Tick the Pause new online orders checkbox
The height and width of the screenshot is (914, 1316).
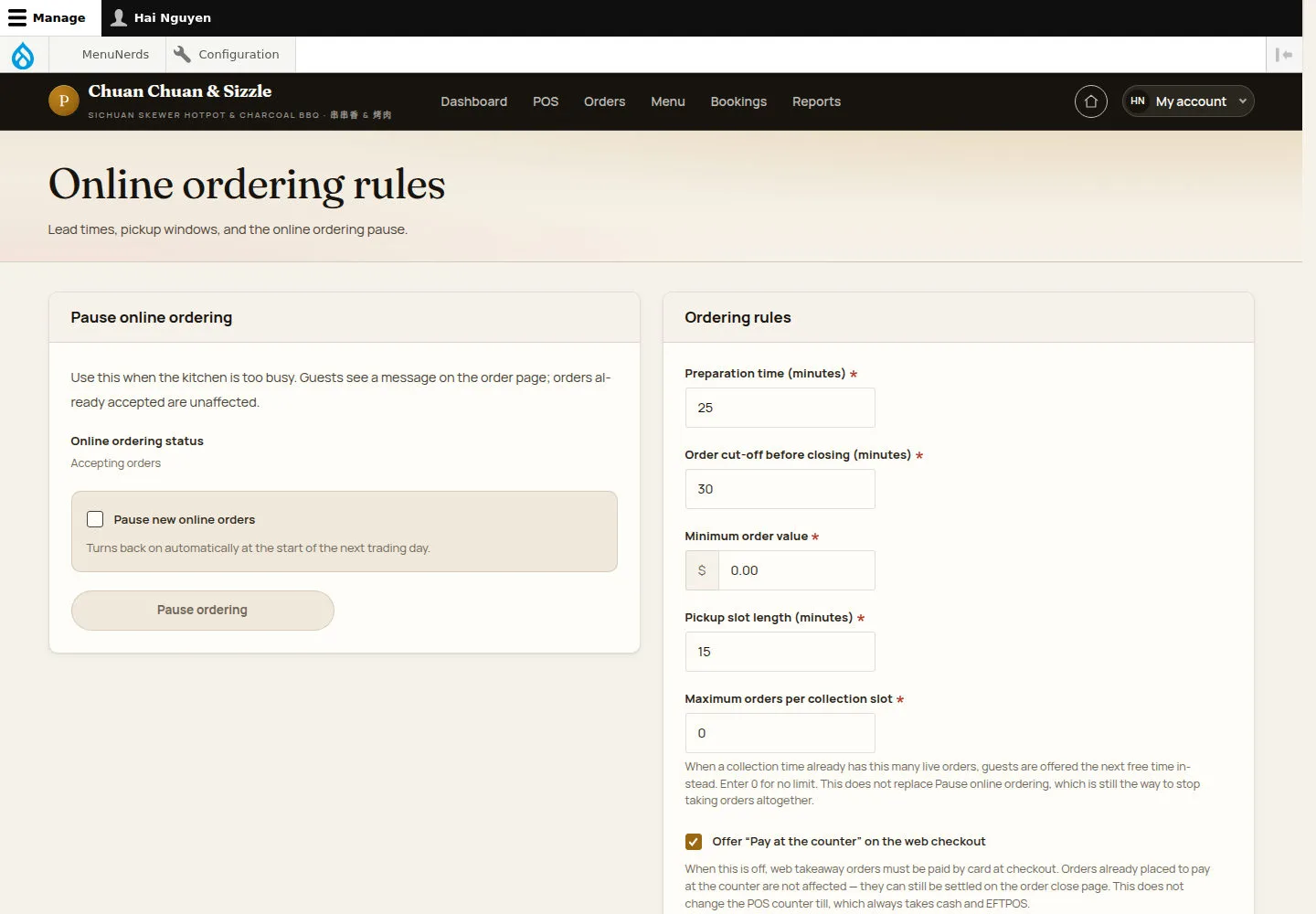(x=95, y=519)
